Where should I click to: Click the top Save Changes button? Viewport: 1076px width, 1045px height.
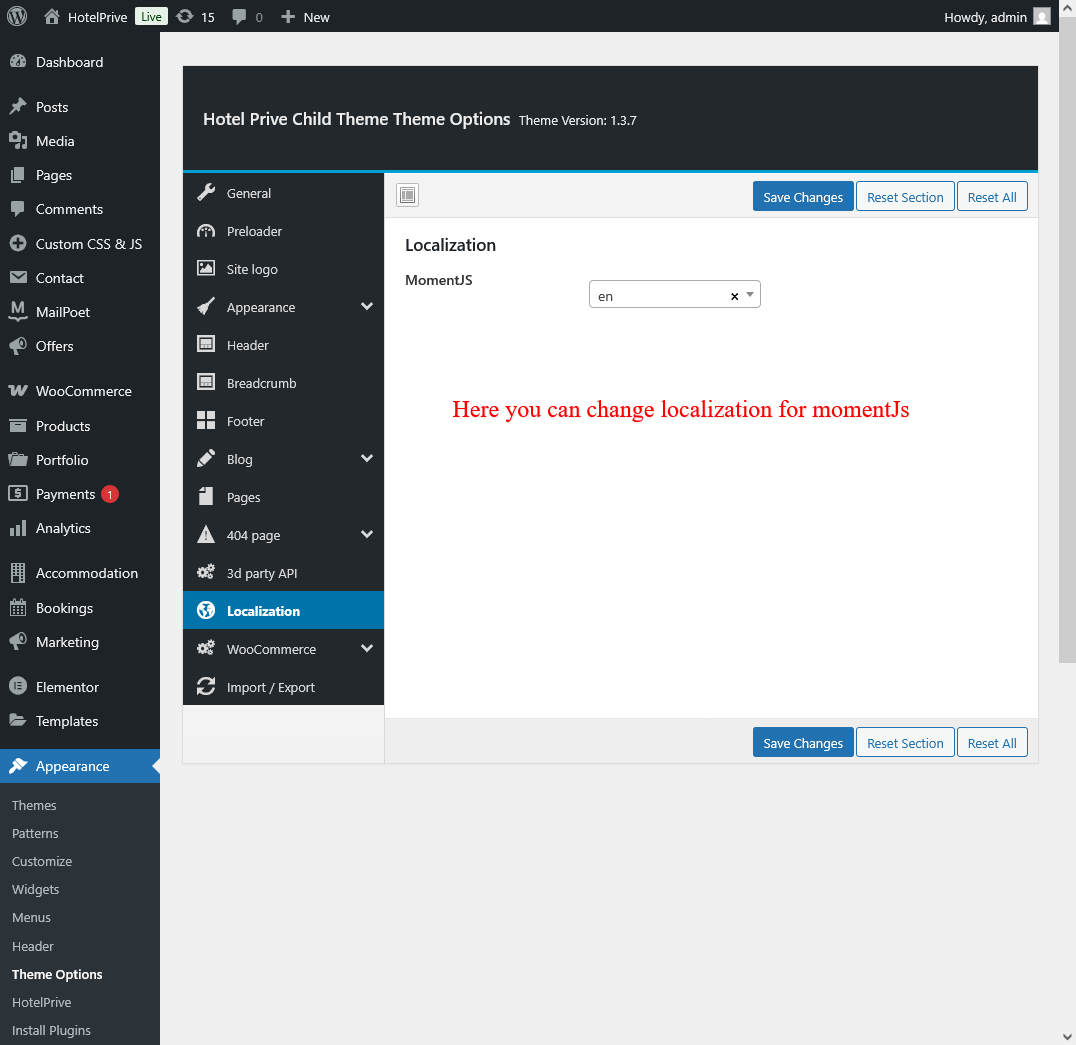[803, 197]
